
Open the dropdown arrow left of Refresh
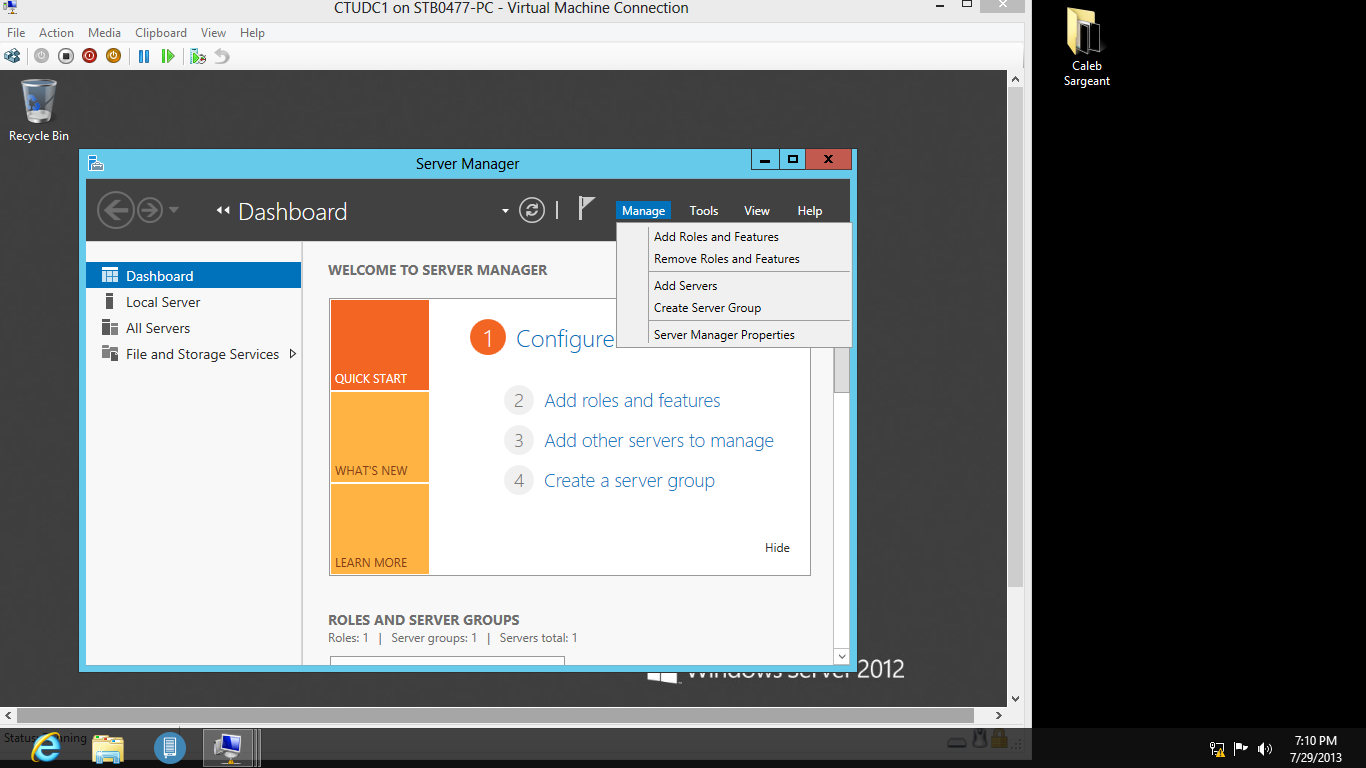[x=505, y=211]
